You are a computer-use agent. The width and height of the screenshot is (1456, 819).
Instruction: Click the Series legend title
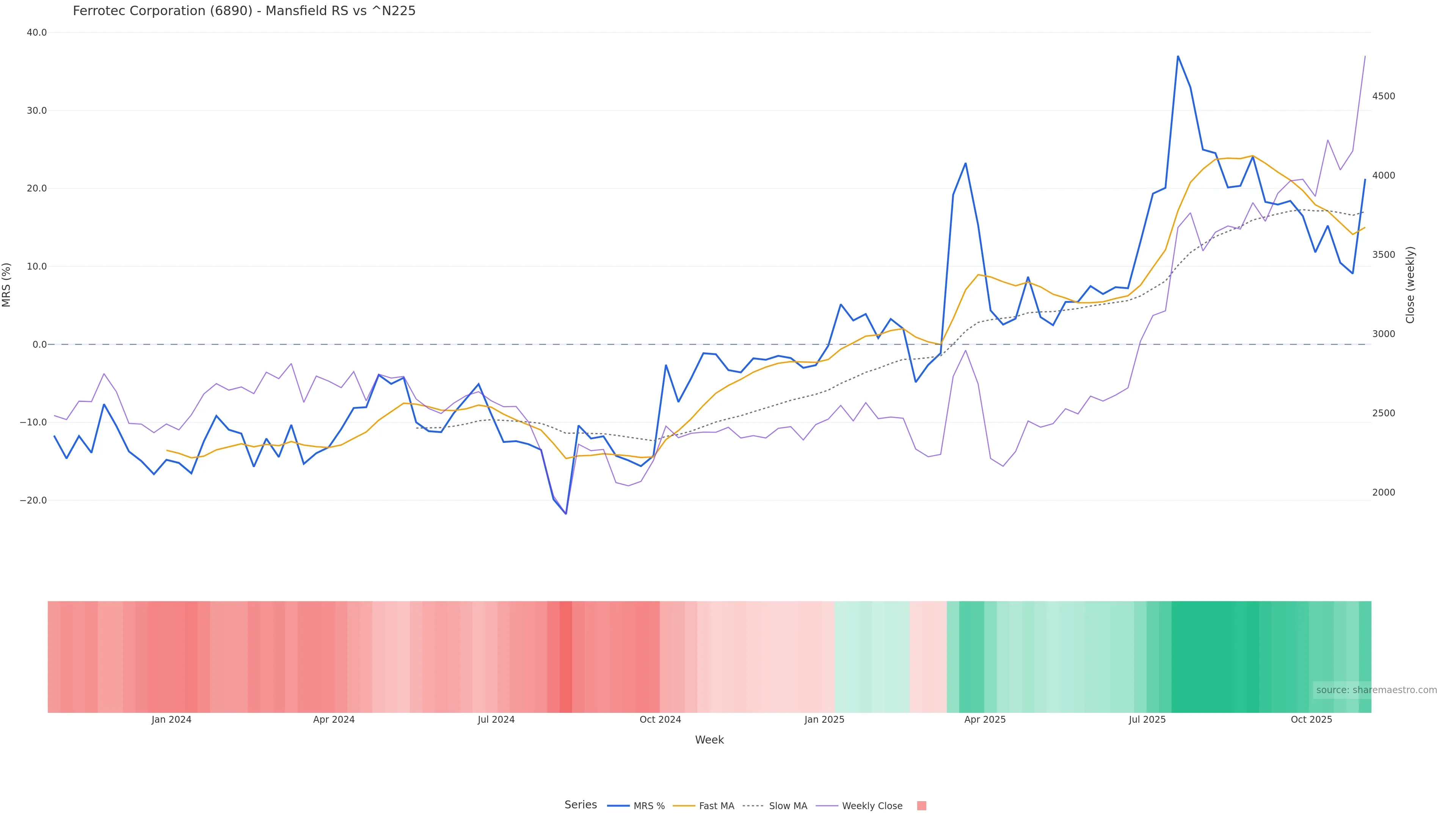(581, 805)
